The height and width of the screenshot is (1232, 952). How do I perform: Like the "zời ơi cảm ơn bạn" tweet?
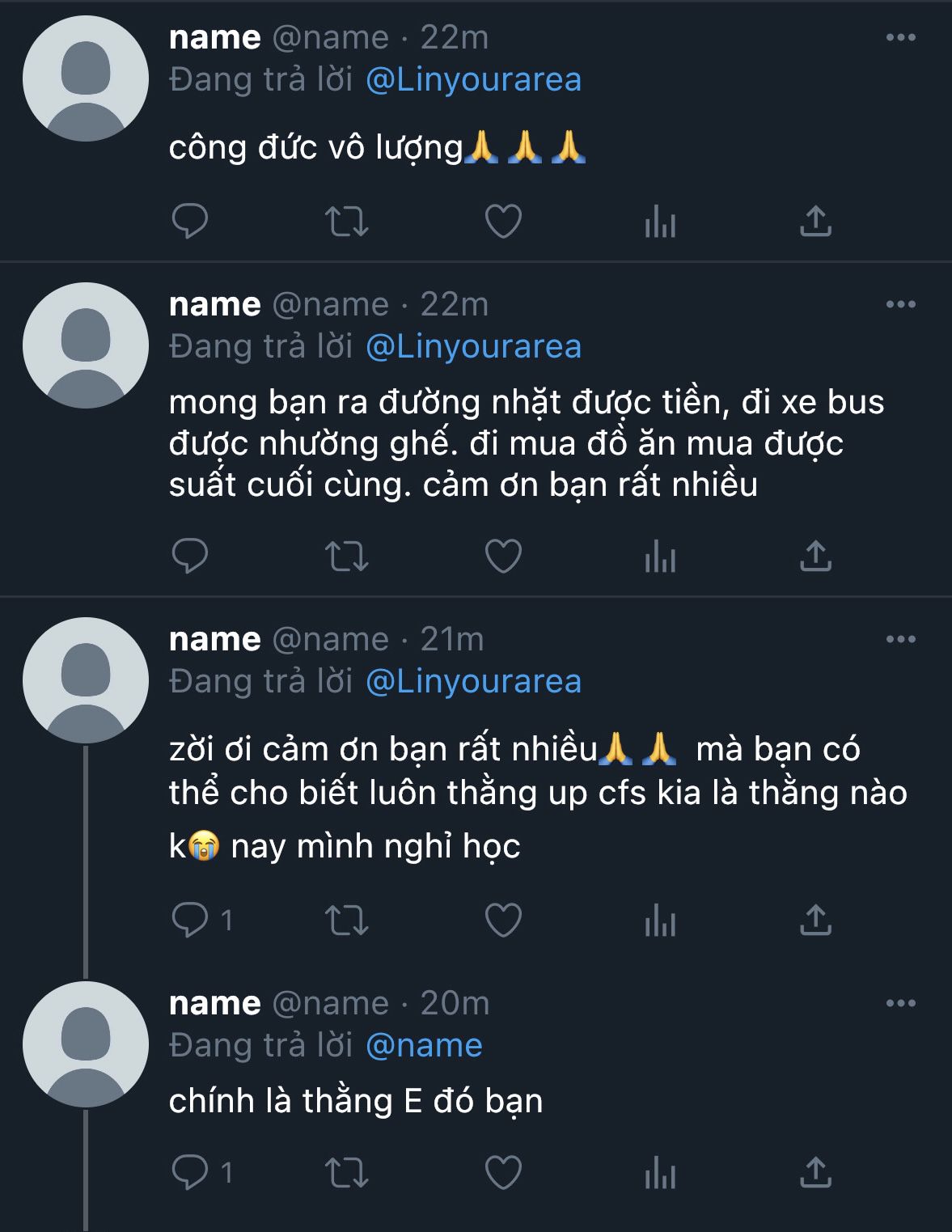coord(502,920)
